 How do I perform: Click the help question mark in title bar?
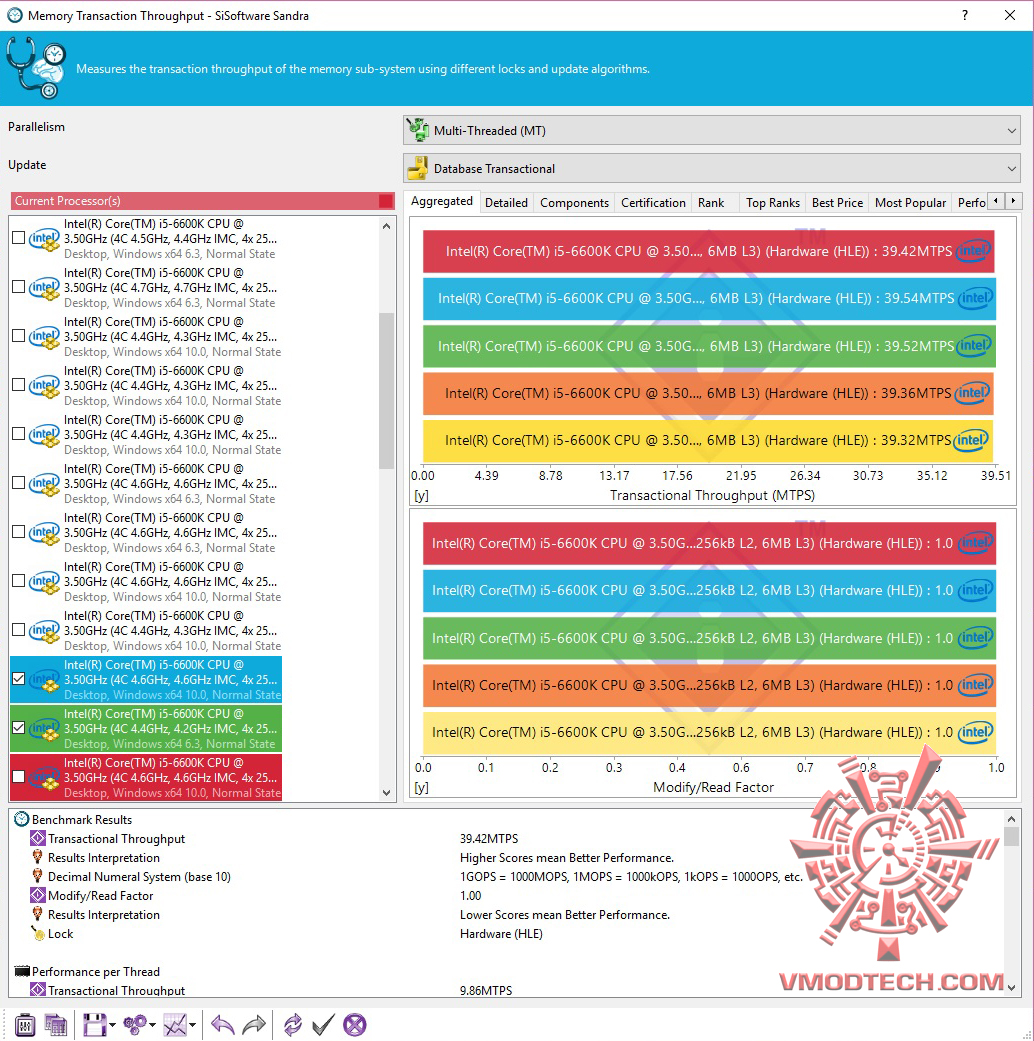click(x=965, y=15)
